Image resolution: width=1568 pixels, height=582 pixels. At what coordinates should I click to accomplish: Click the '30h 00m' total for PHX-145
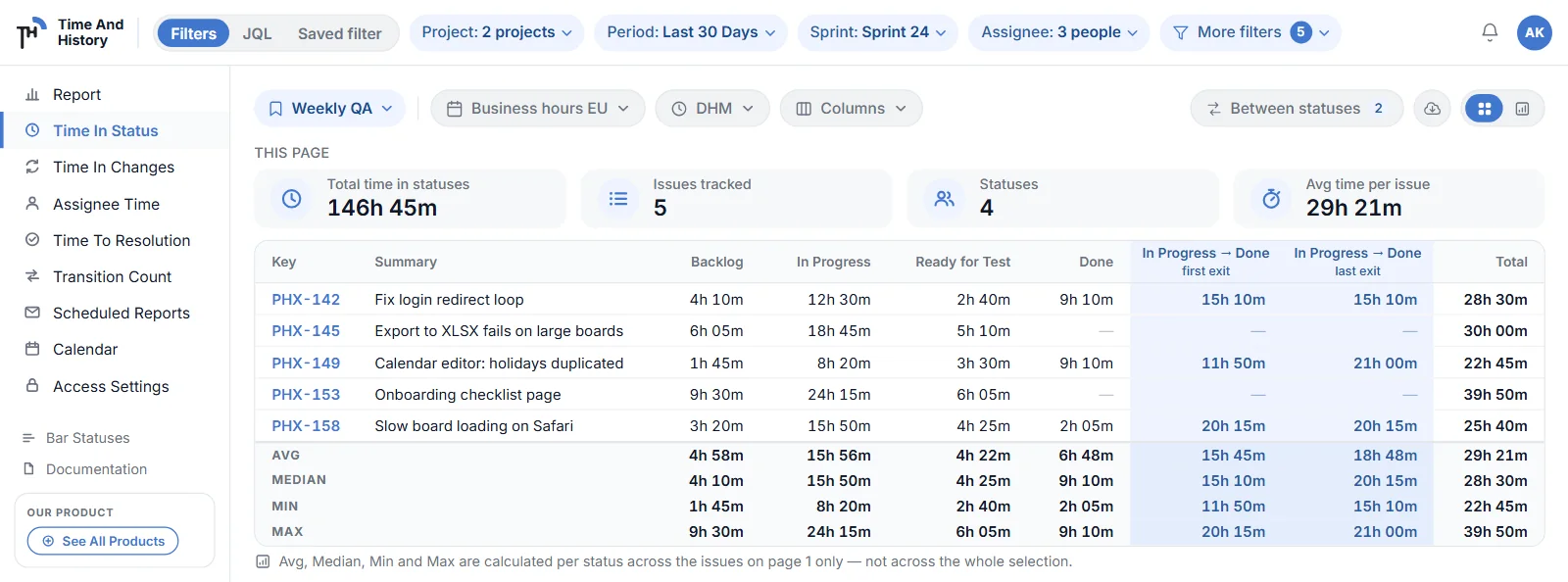(x=1495, y=331)
